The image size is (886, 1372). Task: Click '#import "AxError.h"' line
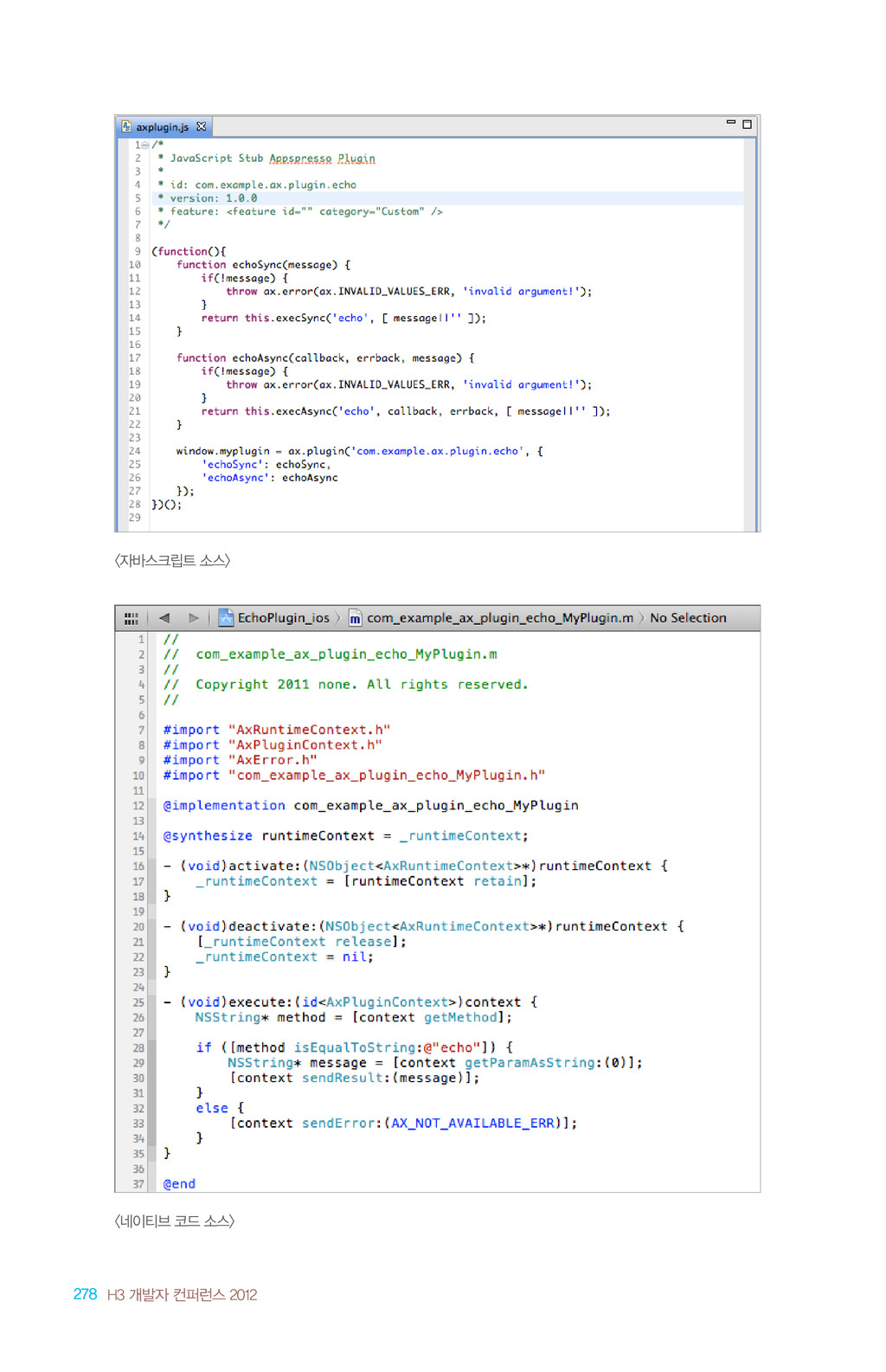coord(240,761)
